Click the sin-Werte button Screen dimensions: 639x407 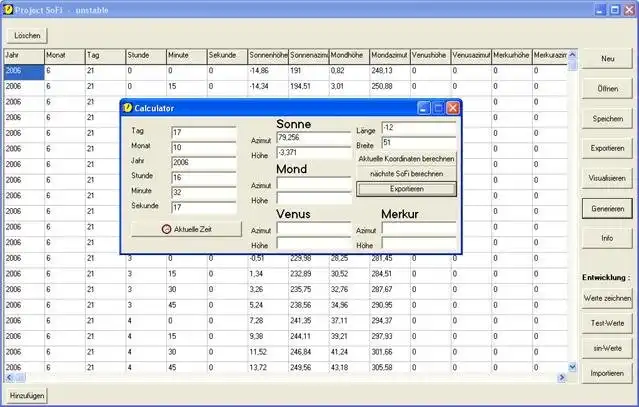[607, 348]
